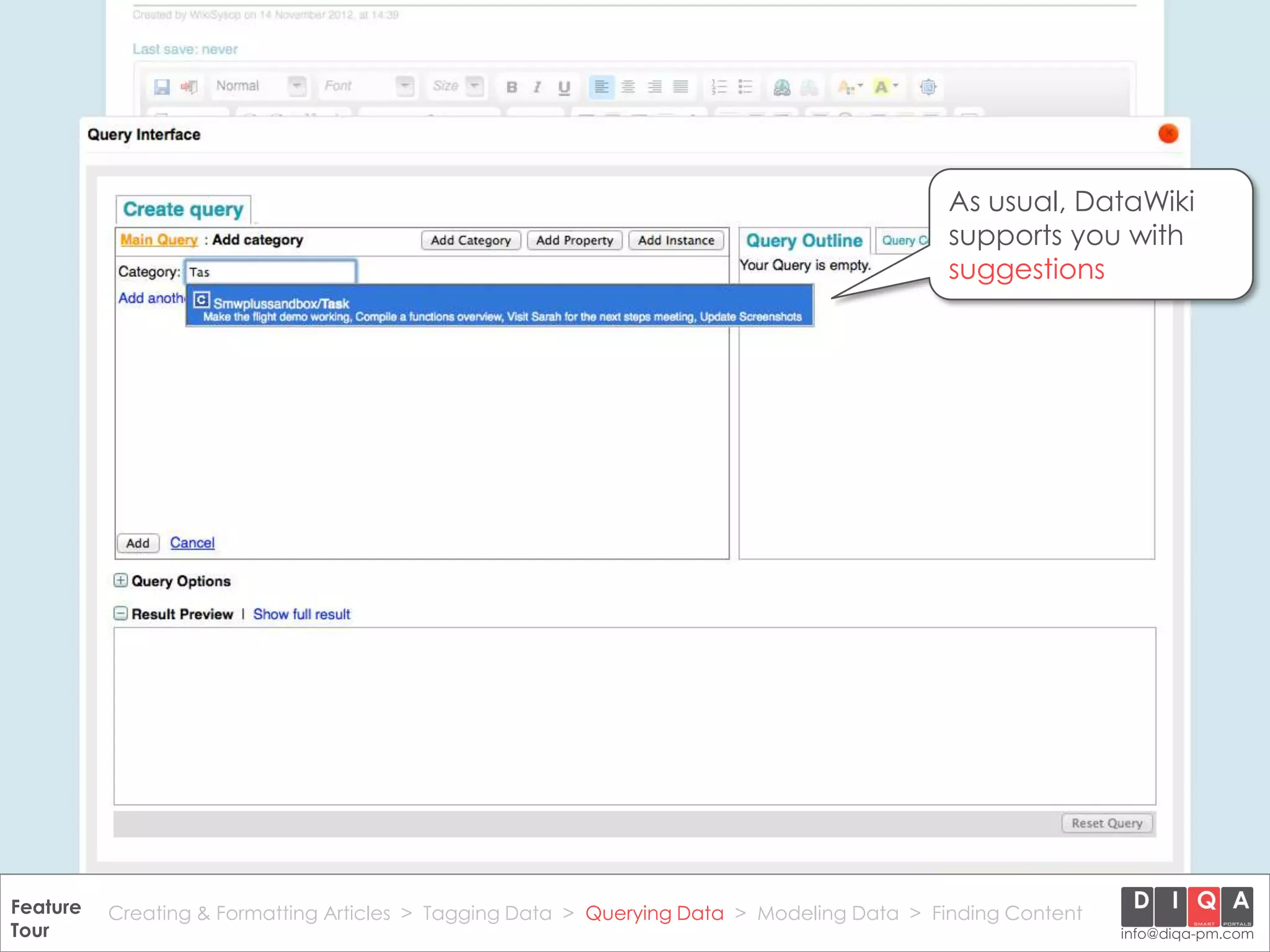Click the Italic formatting icon

click(x=538, y=87)
